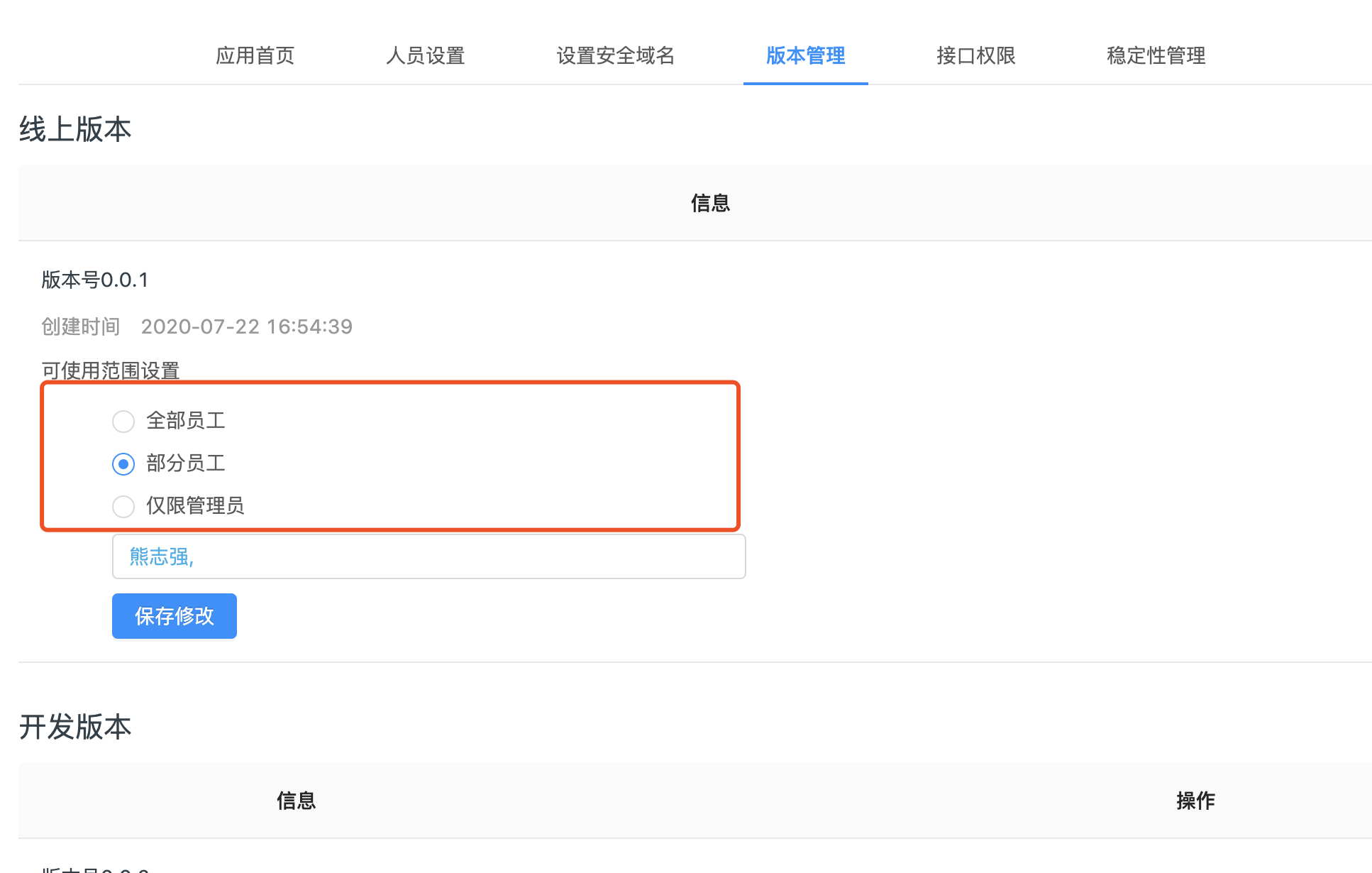
Task: Click the 熊志强 name in the field
Action: 159,556
